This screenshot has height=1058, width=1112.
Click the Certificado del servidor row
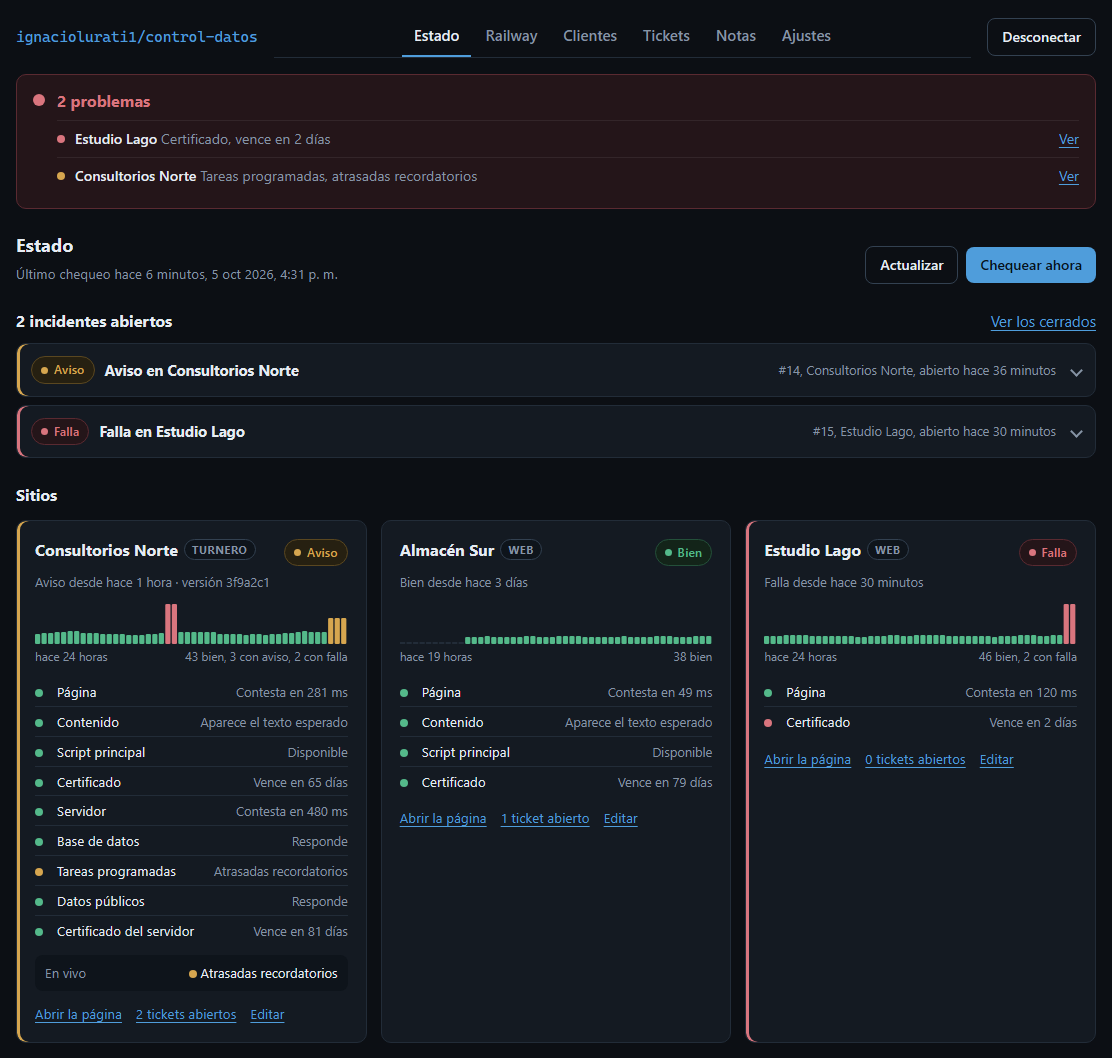(x=191, y=932)
